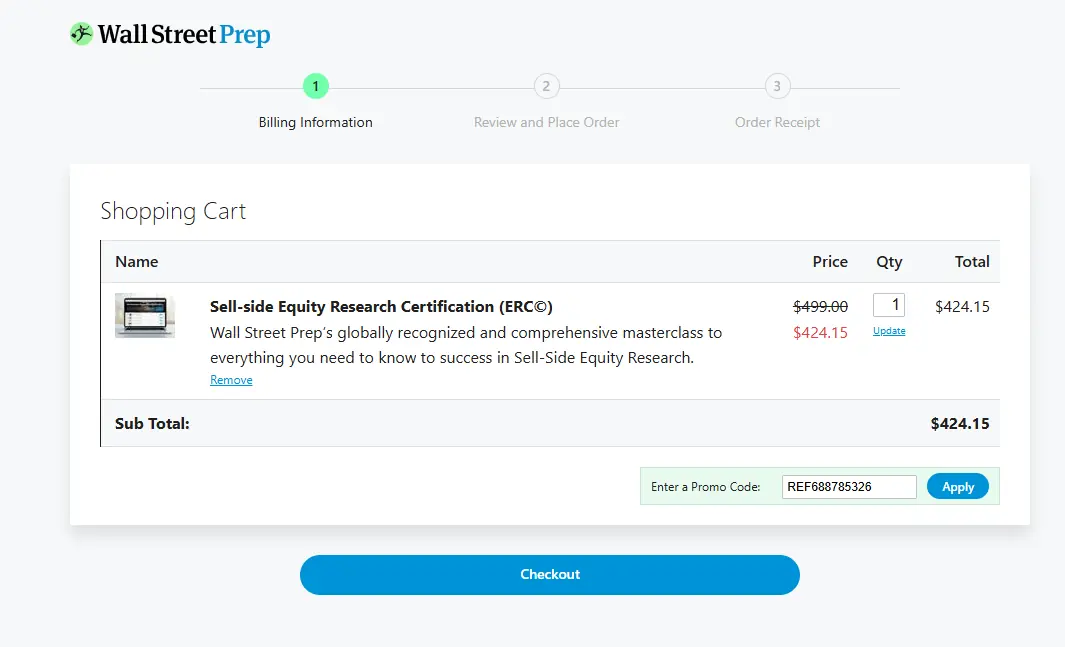Image resolution: width=1065 pixels, height=647 pixels.
Task: Click Update link under quantity
Action: coord(889,331)
